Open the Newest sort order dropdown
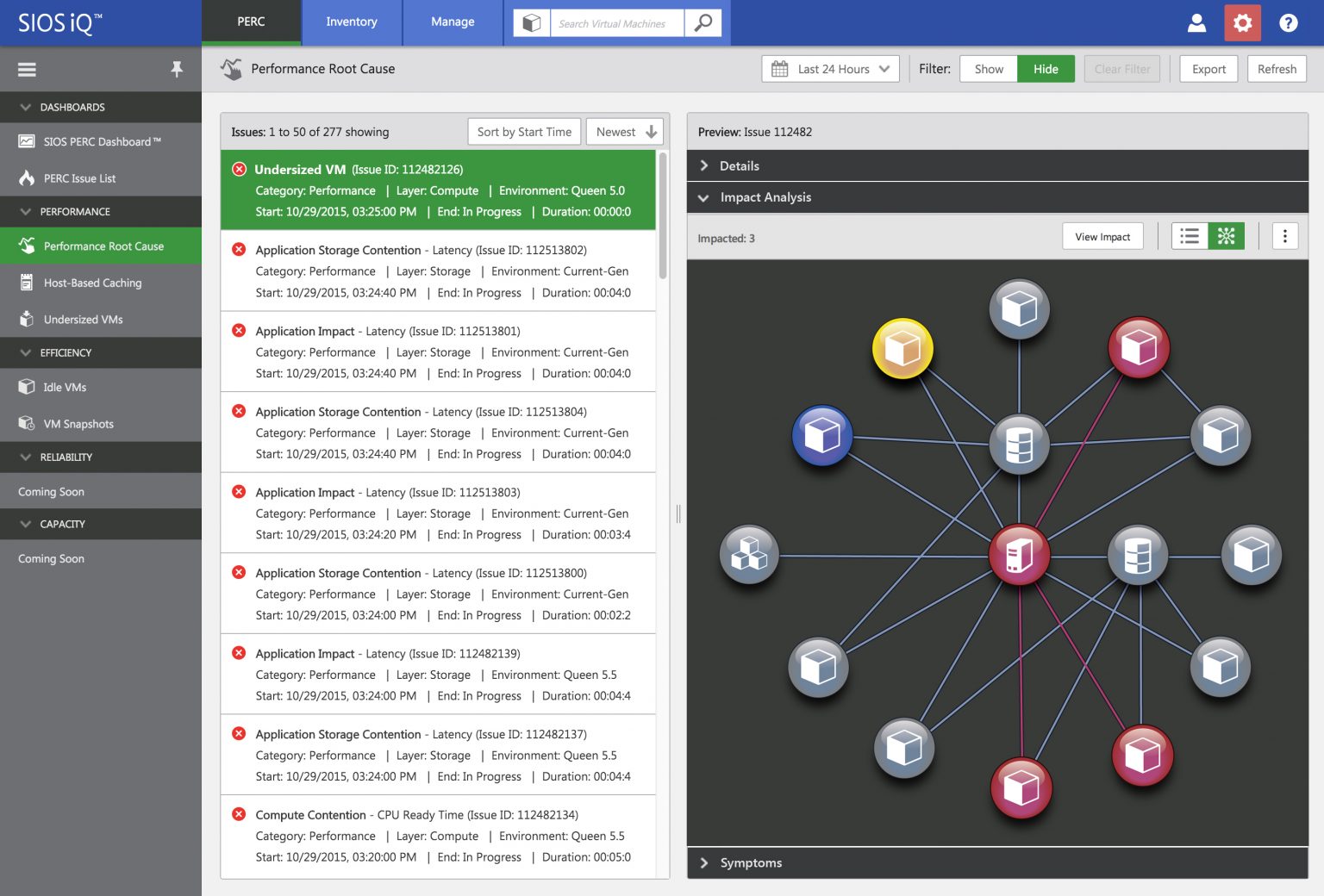The image size is (1324, 896). tap(624, 131)
